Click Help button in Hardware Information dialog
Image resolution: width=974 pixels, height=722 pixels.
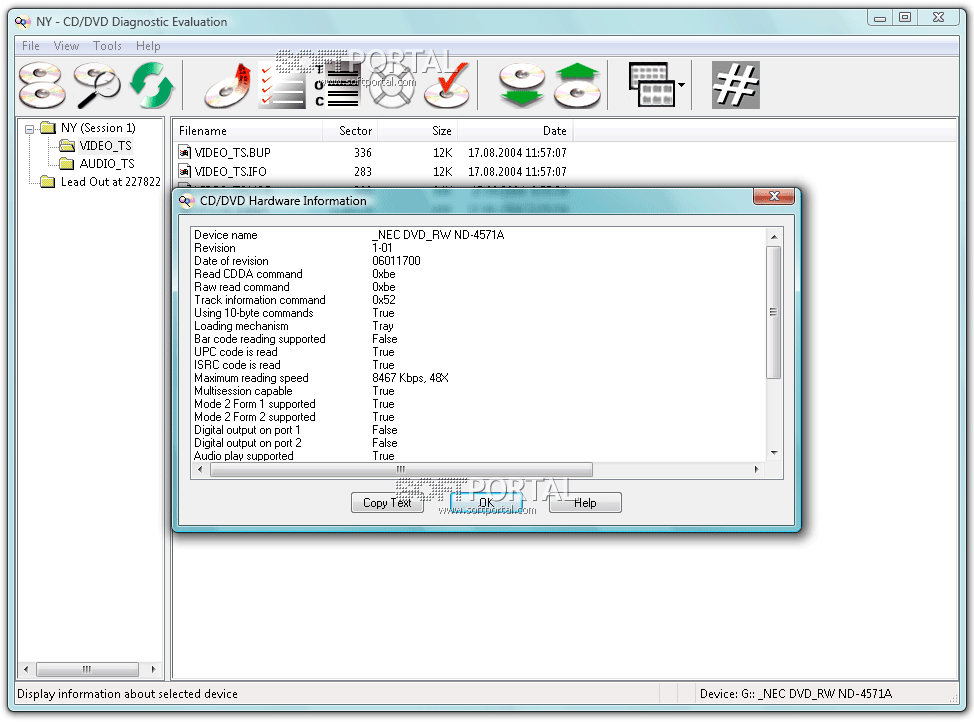585,503
